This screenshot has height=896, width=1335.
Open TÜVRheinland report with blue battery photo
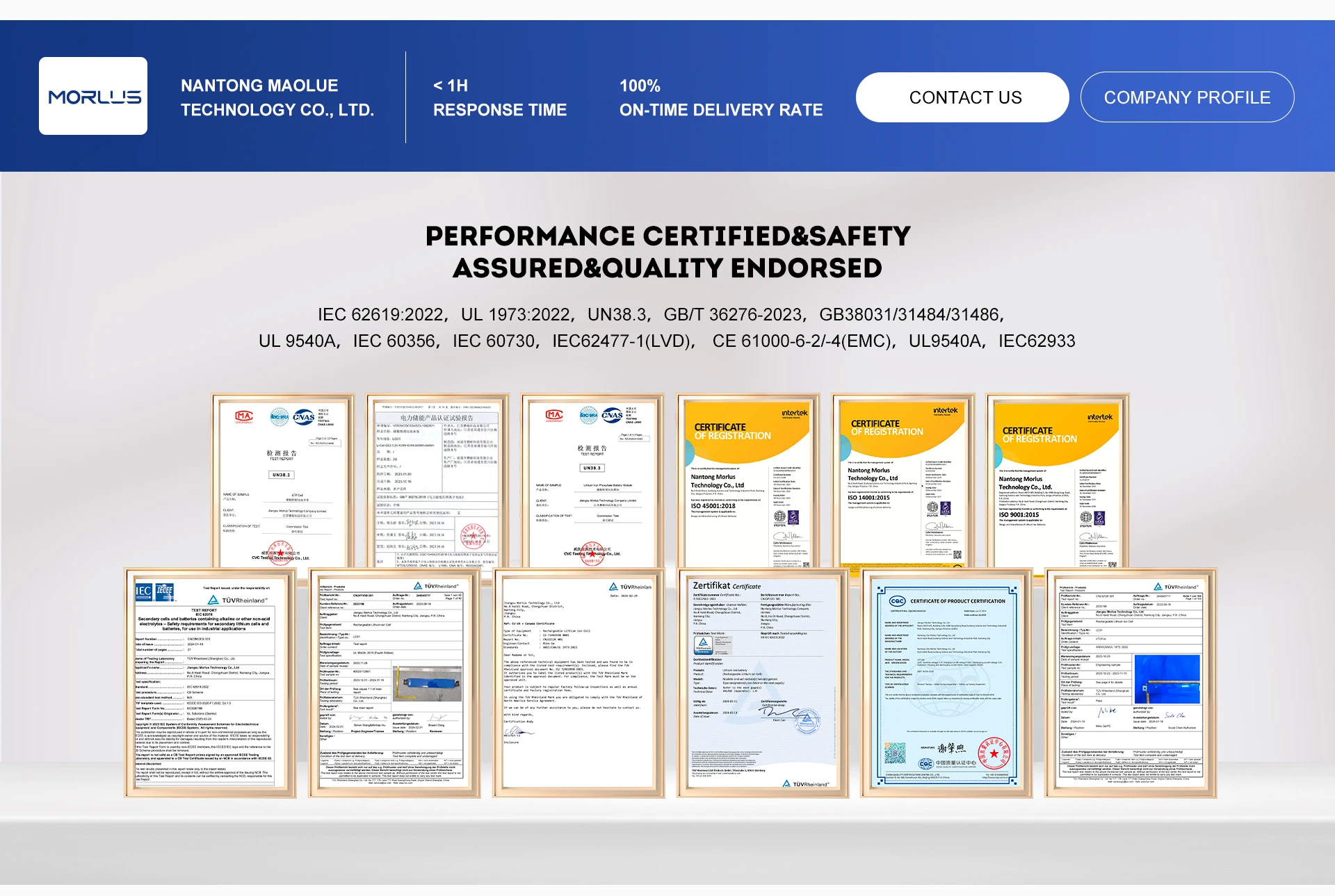point(394,683)
